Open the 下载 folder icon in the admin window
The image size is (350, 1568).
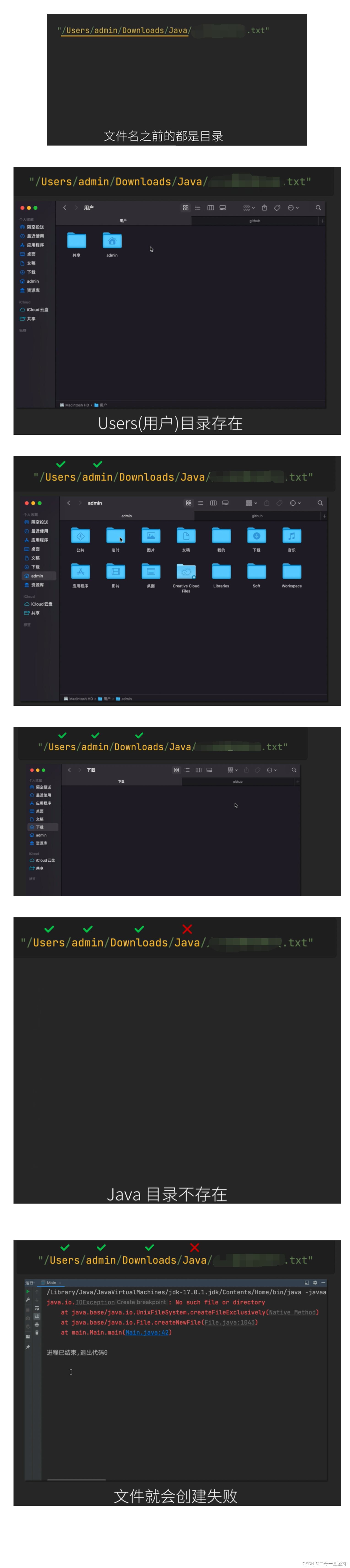(257, 536)
